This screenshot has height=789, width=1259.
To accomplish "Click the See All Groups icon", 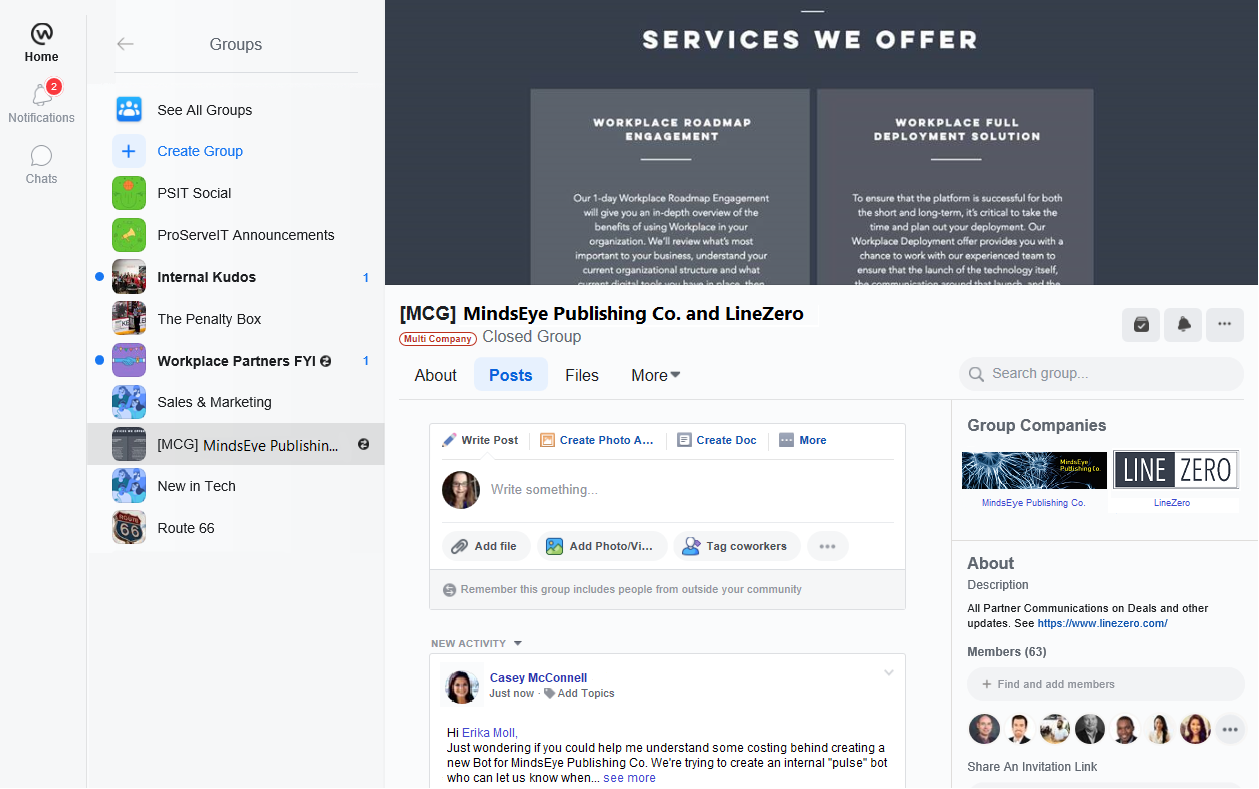I will coord(129,110).
